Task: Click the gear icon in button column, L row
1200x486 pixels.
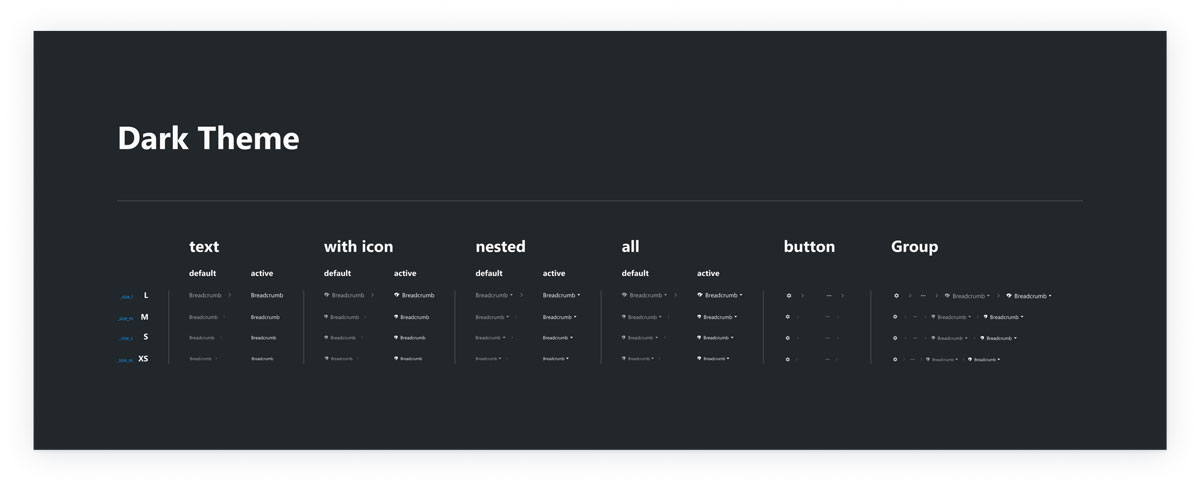Action: (789, 296)
